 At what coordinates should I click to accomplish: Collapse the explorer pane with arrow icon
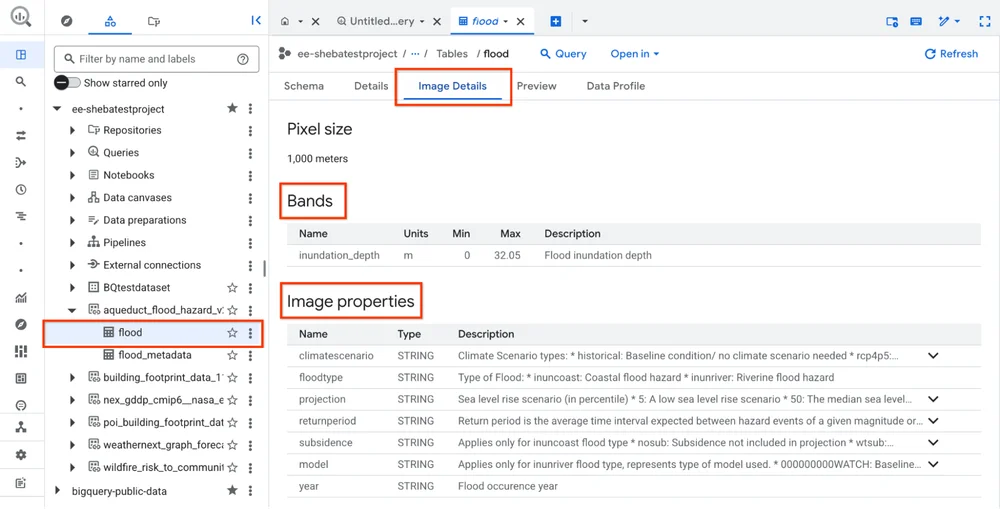(256, 20)
